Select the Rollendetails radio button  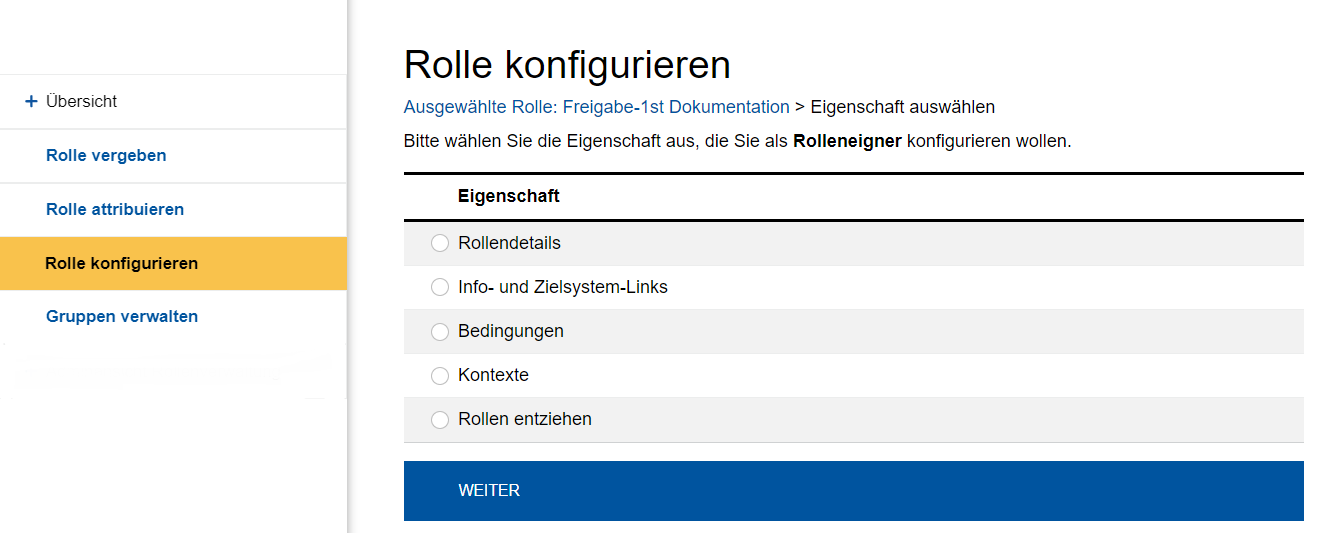click(x=440, y=244)
